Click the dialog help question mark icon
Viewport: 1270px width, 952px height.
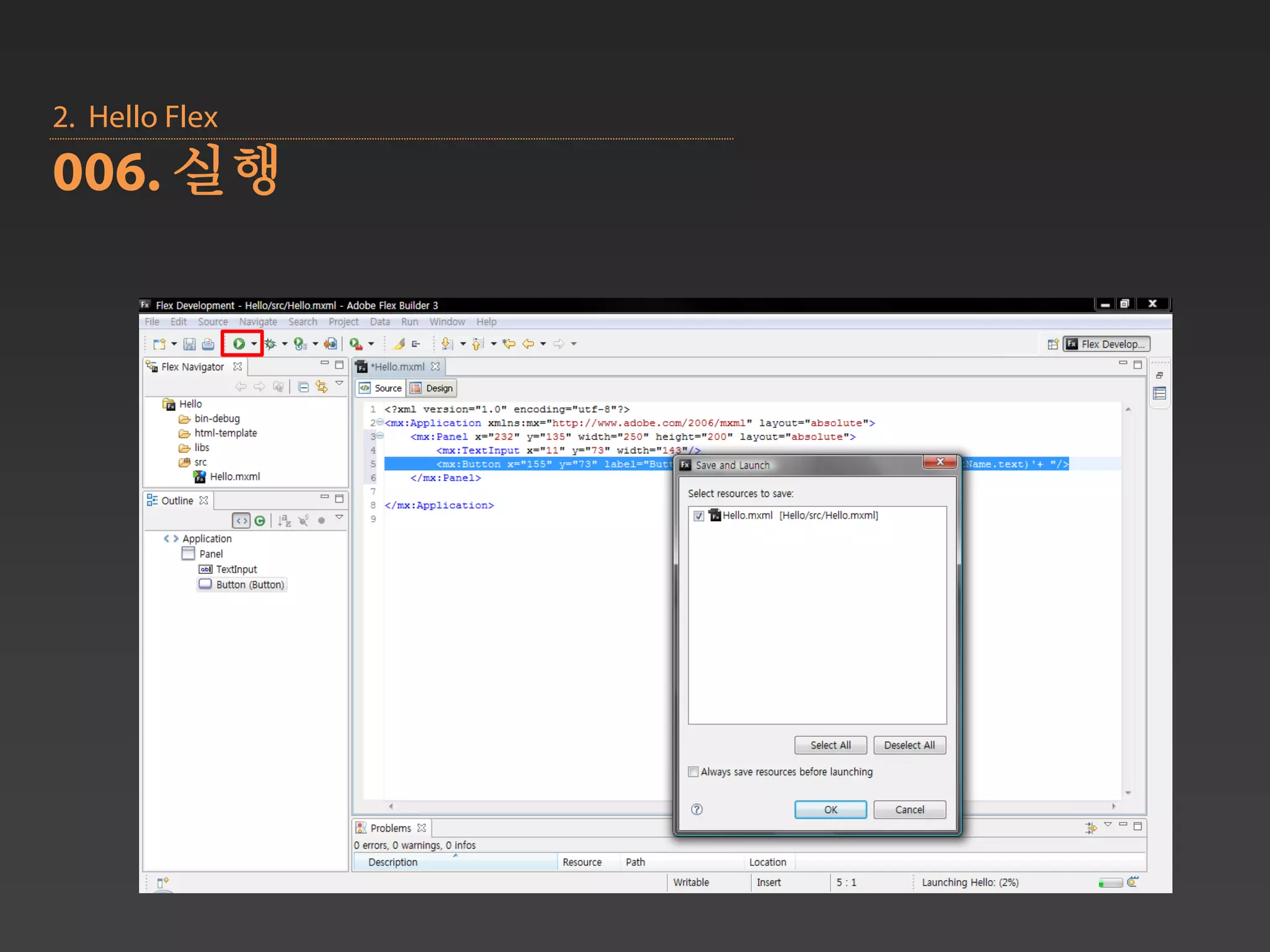(697, 809)
